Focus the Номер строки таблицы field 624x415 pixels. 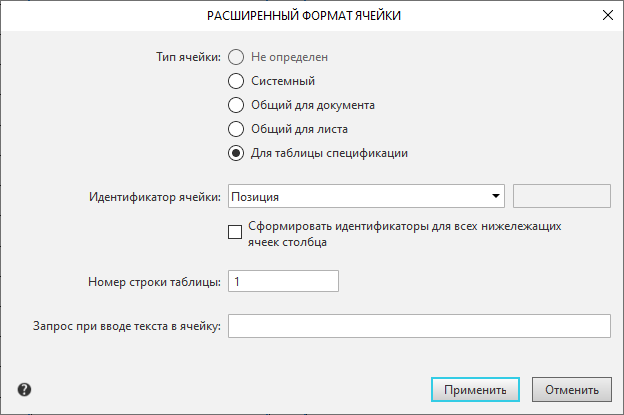(x=284, y=282)
